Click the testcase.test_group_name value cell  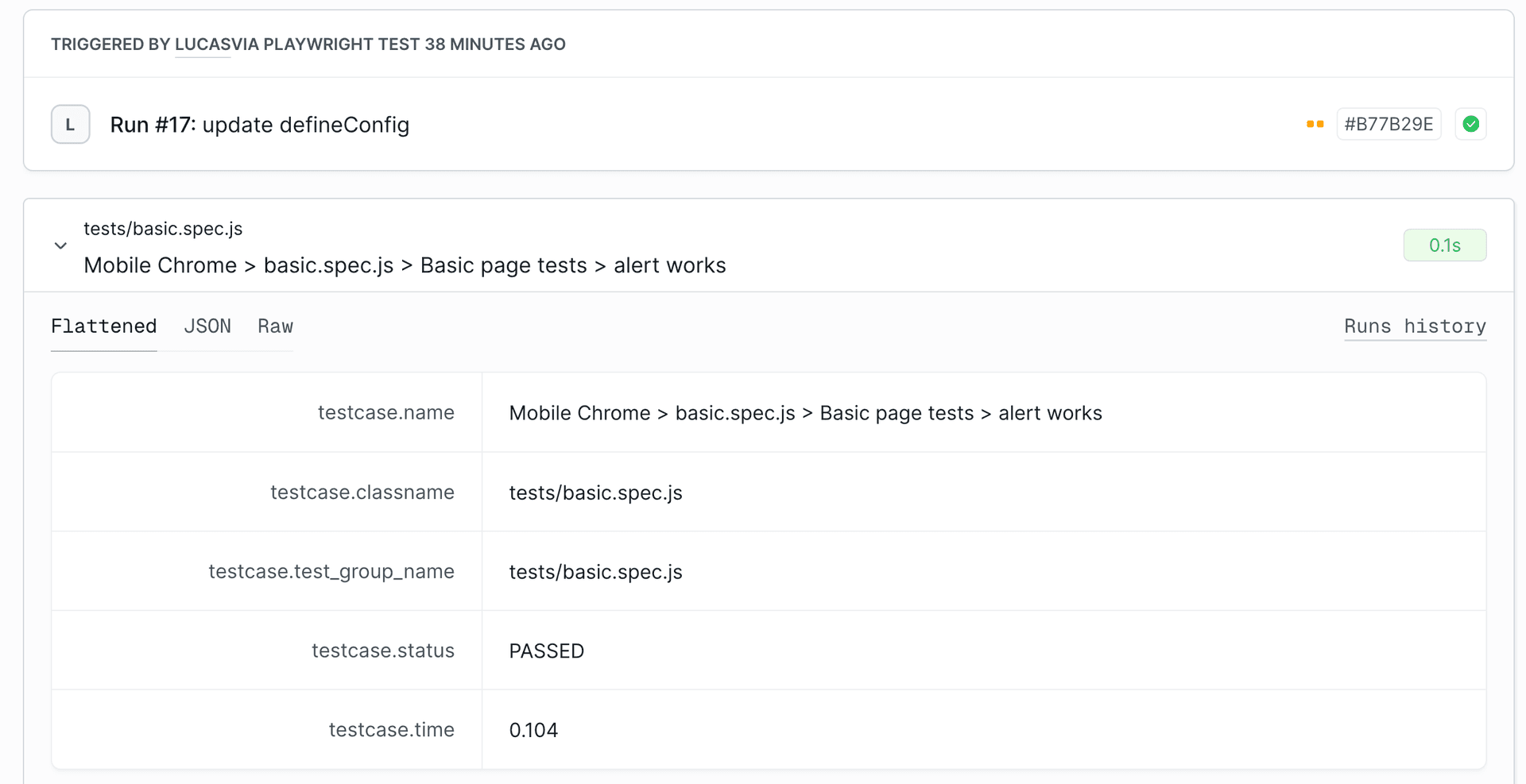tap(595, 572)
